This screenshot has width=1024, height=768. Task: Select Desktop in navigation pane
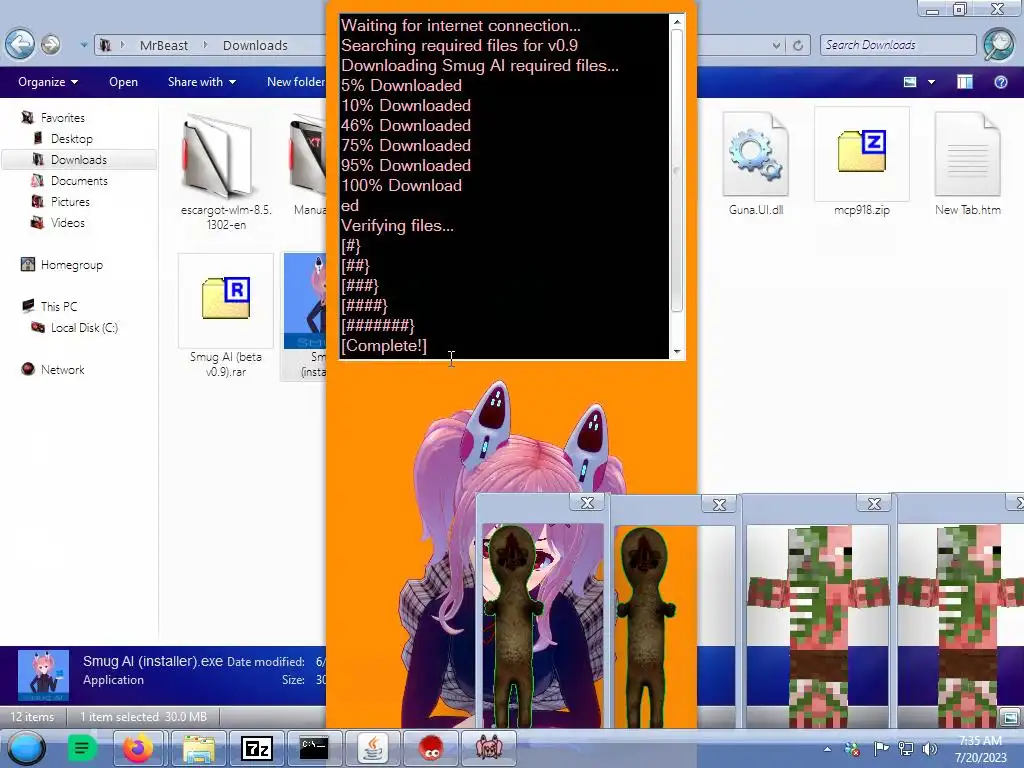[x=71, y=138]
